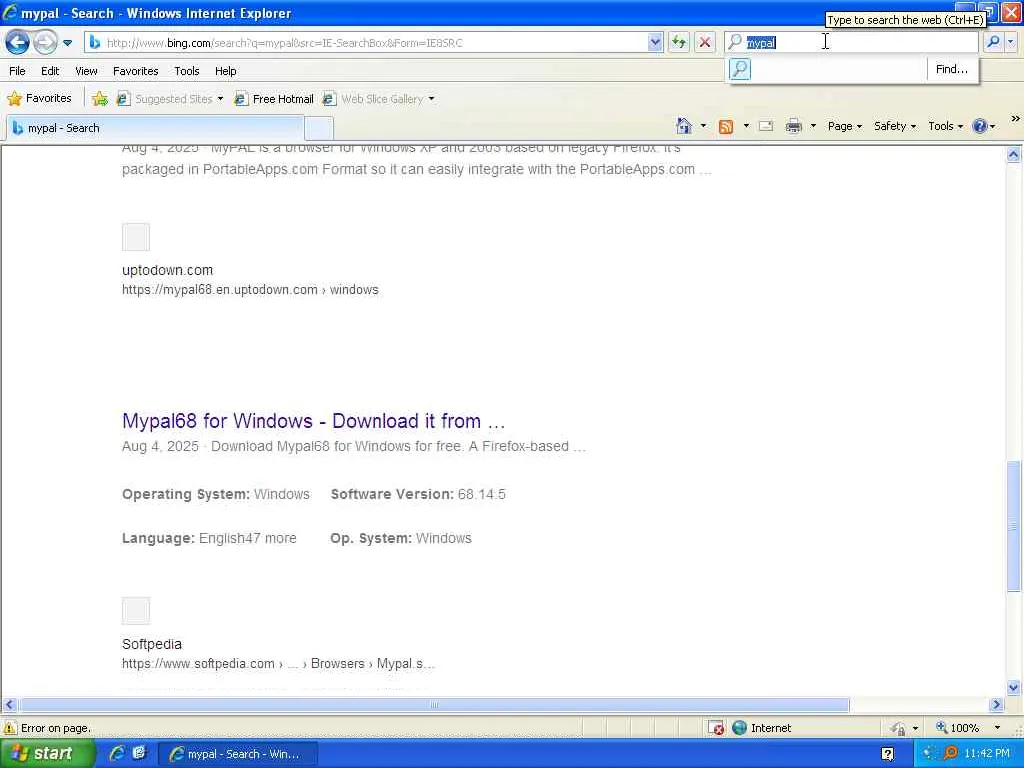Open the Favorites star button

(39, 99)
